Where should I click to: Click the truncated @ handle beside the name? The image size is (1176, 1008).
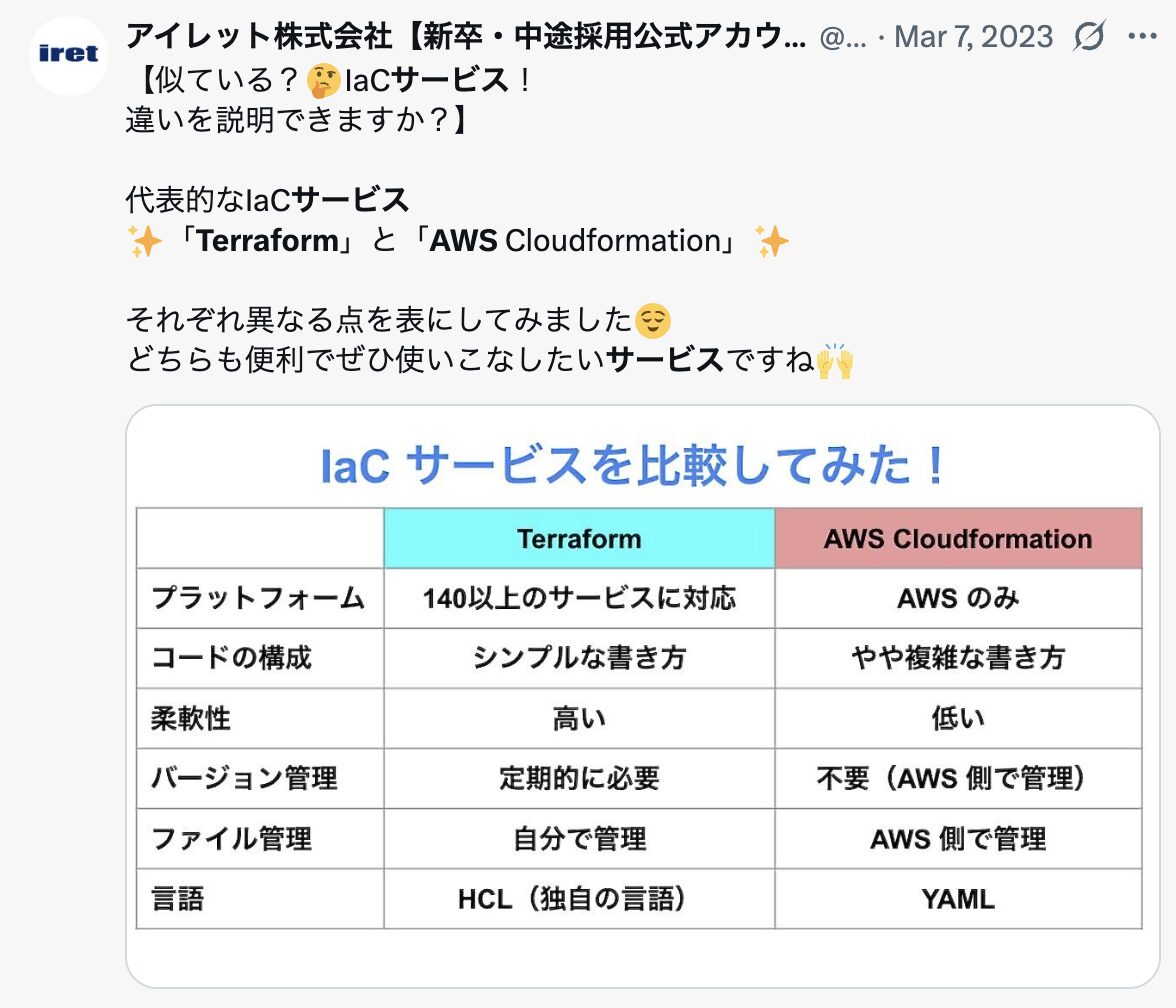(x=842, y=37)
